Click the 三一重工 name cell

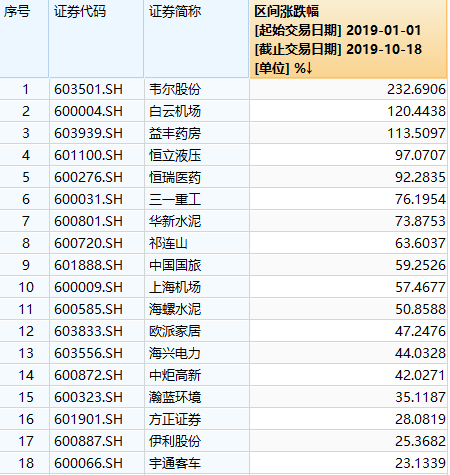pyautogui.click(x=197, y=199)
